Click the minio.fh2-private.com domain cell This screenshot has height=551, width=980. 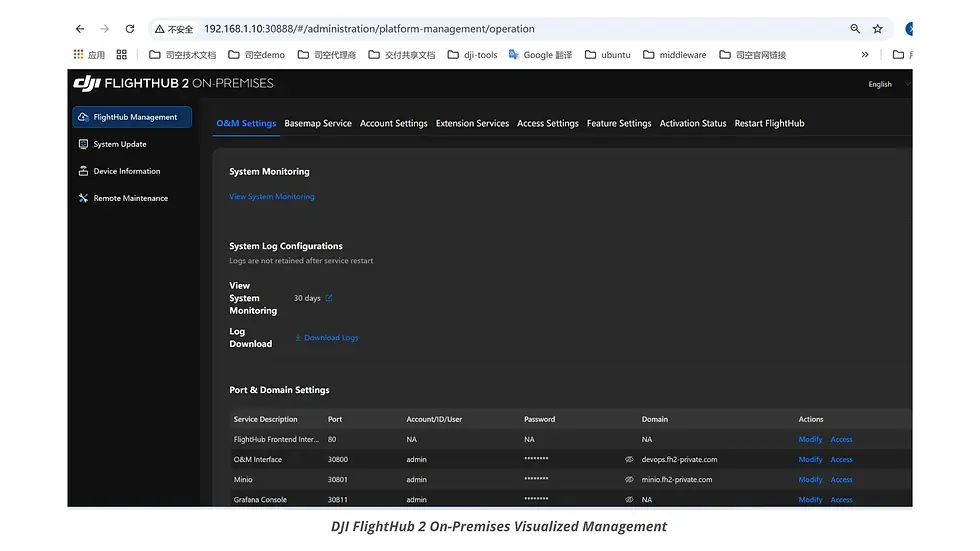[677, 479]
